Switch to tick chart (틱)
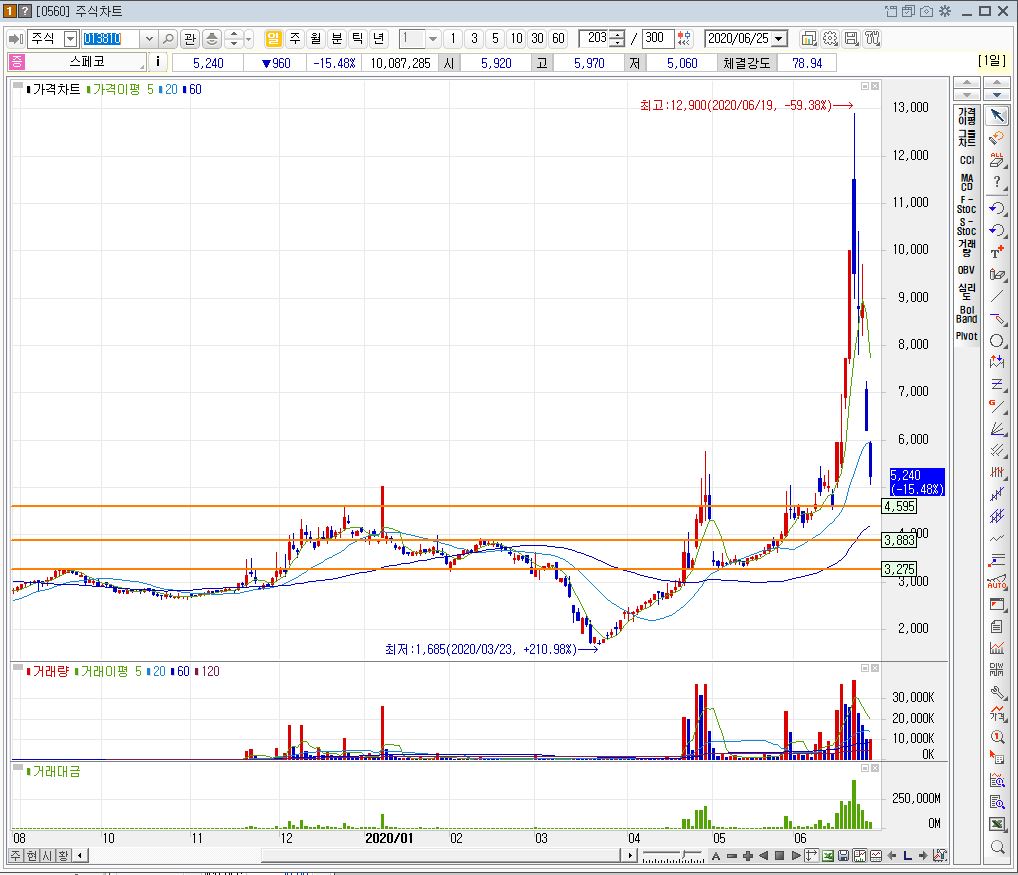Viewport: 1018px width, 875px height. coord(357,39)
